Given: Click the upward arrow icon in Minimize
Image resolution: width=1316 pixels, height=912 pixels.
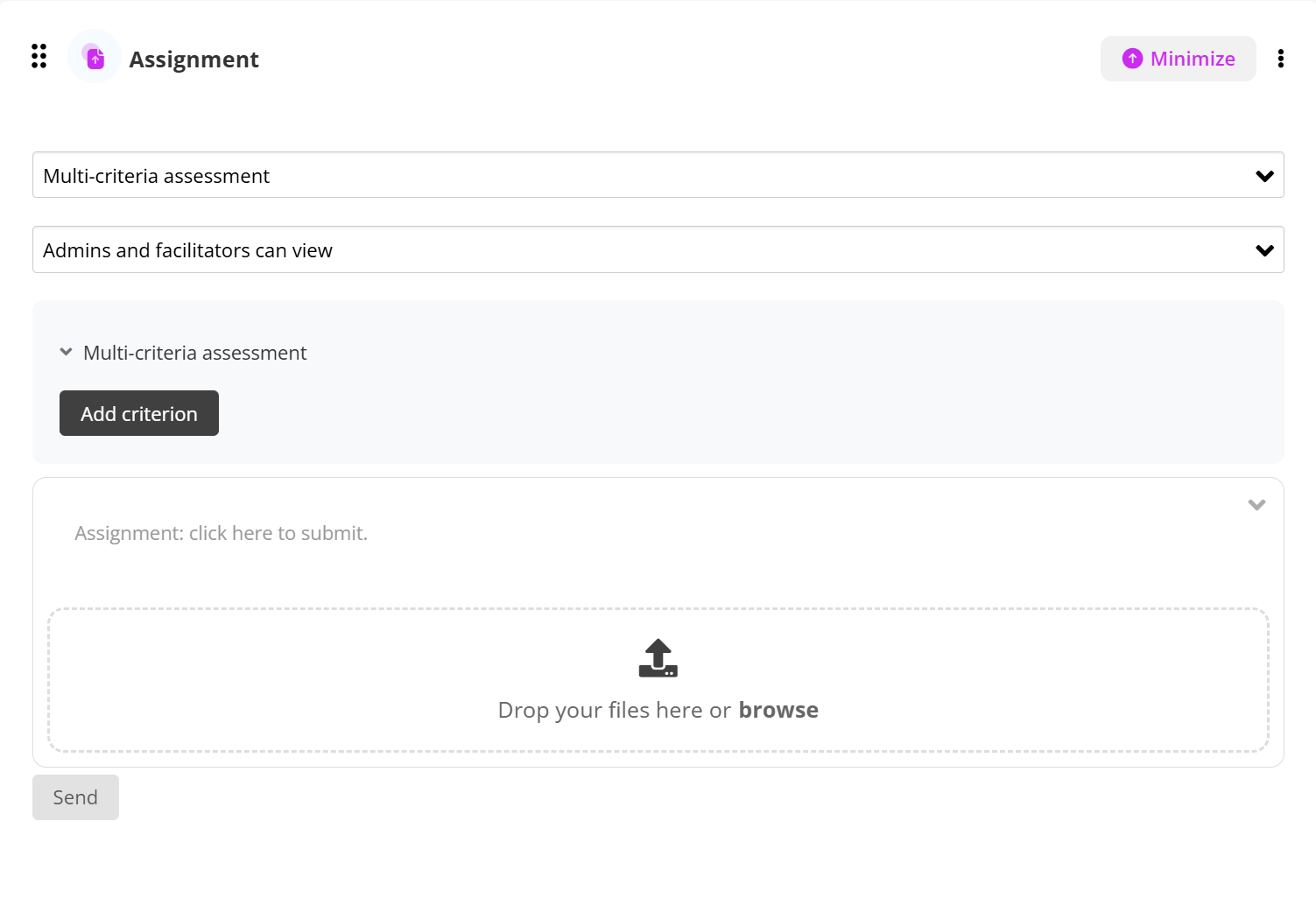Looking at the screenshot, I should (1132, 59).
